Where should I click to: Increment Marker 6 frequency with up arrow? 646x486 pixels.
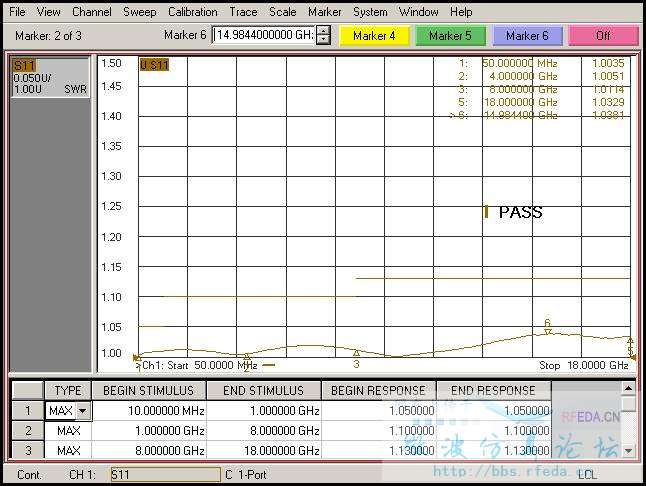point(324,31)
